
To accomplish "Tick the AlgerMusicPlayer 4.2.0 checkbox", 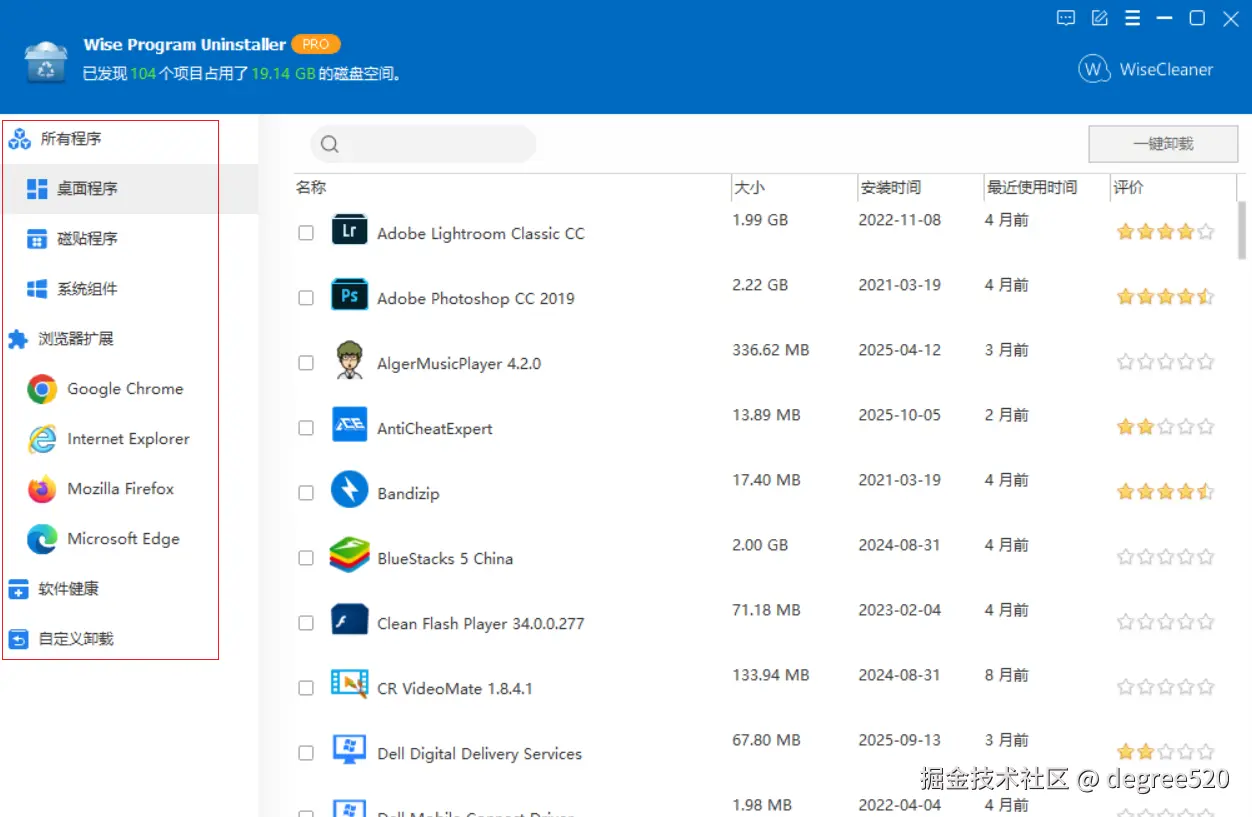I will click(x=306, y=363).
